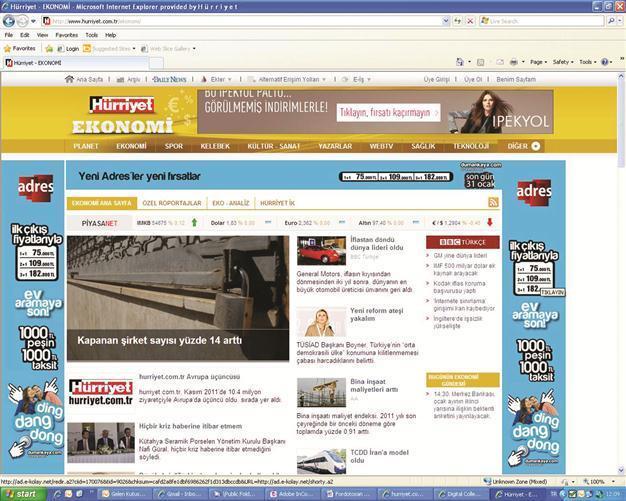Screen dimensions: 626x501
Task: Open 'hurriyet.com.tr Avrupa üçüncüsü' headline
Action: [189, 377]
